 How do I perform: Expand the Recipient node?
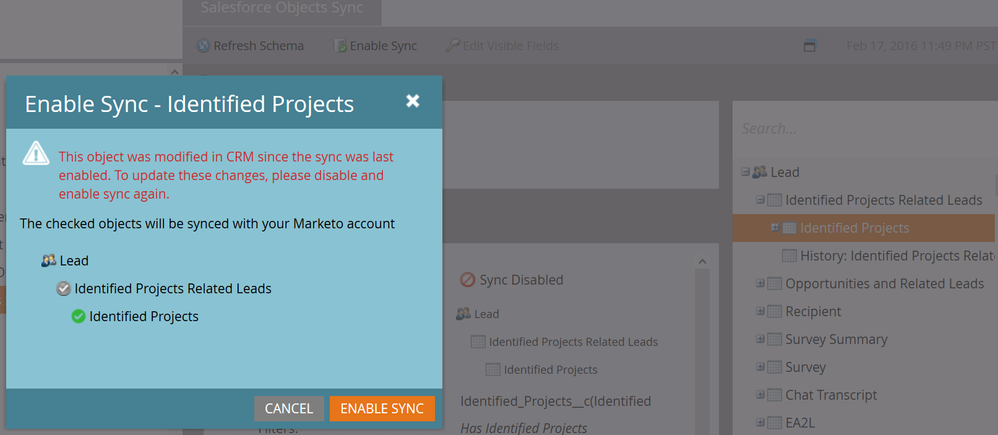[760, 311]
